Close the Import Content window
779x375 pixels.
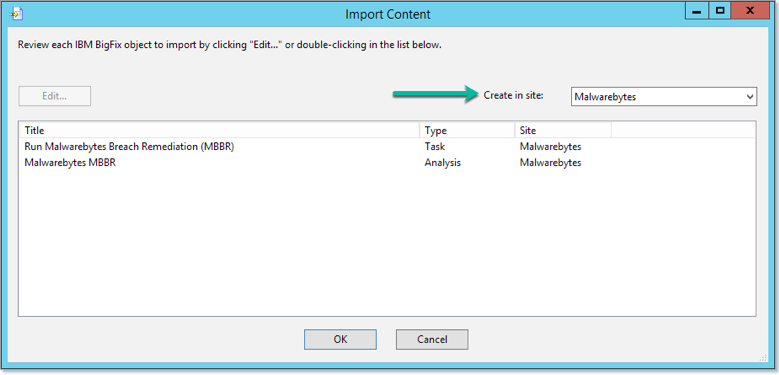(751, 11)
